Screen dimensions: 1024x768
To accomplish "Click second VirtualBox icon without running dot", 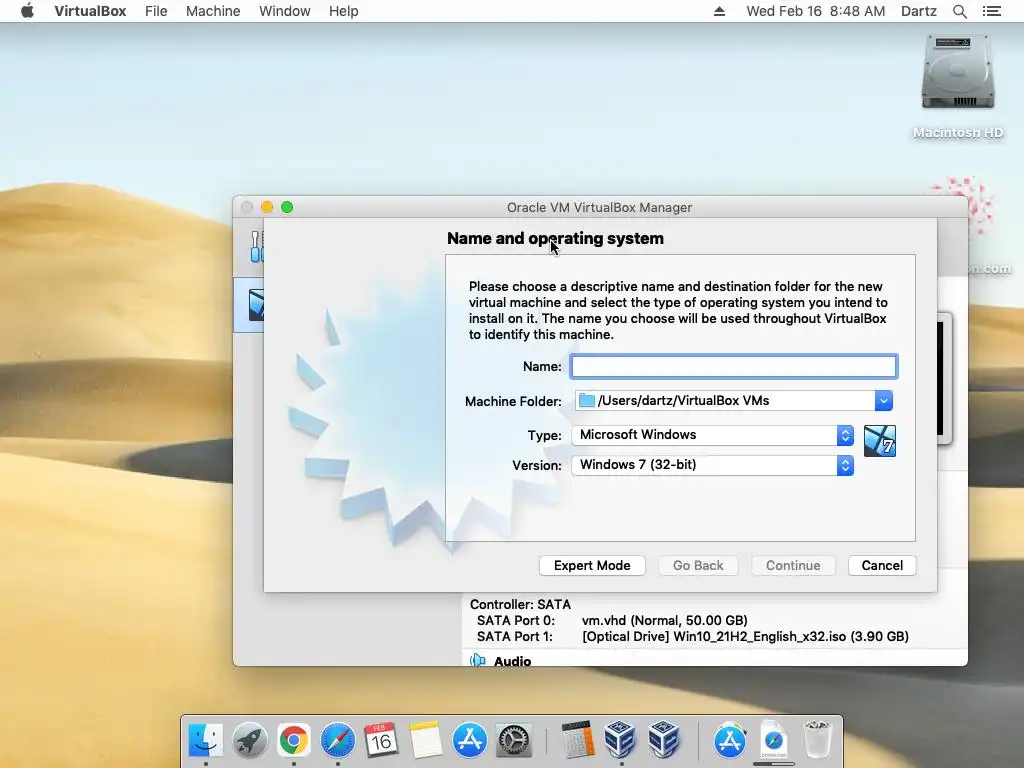I will point(664,740).
